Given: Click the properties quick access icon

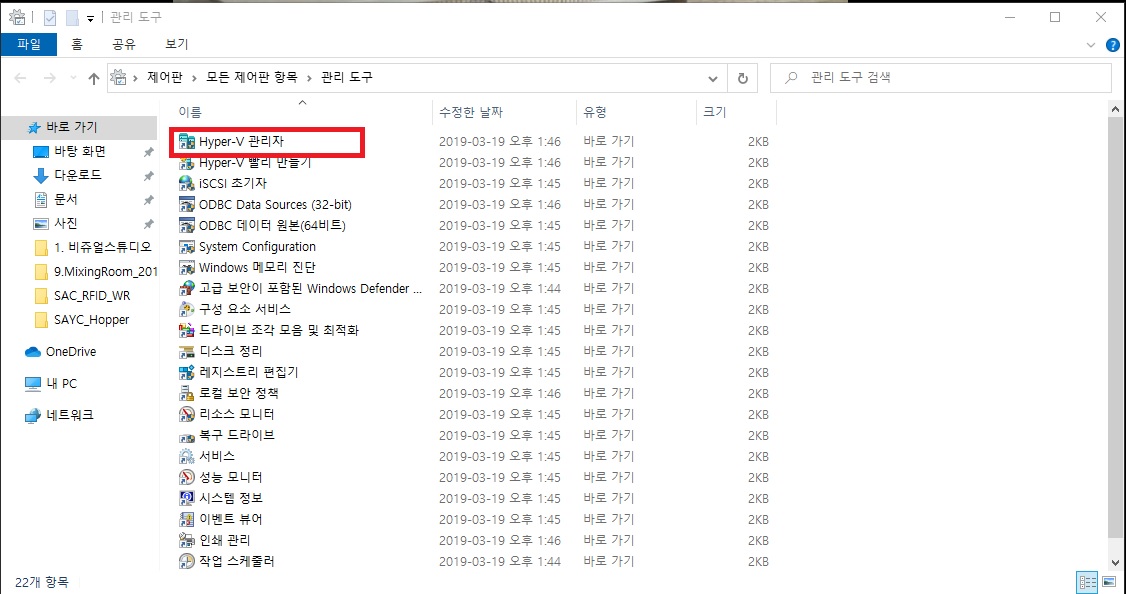Looking at the screenshot, I should (x=49, y=18).
